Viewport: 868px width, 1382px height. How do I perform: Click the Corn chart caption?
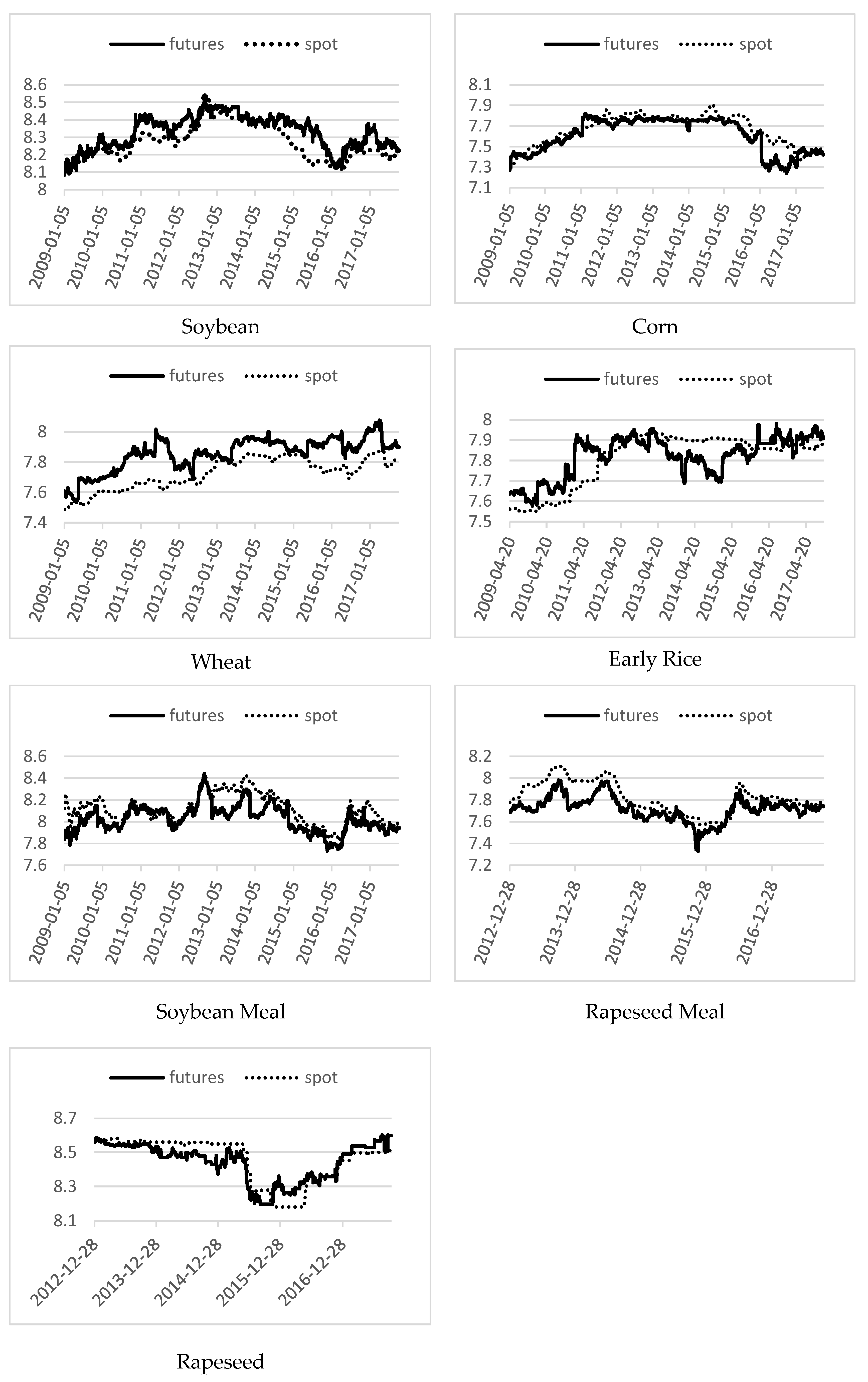pos(655,327)
